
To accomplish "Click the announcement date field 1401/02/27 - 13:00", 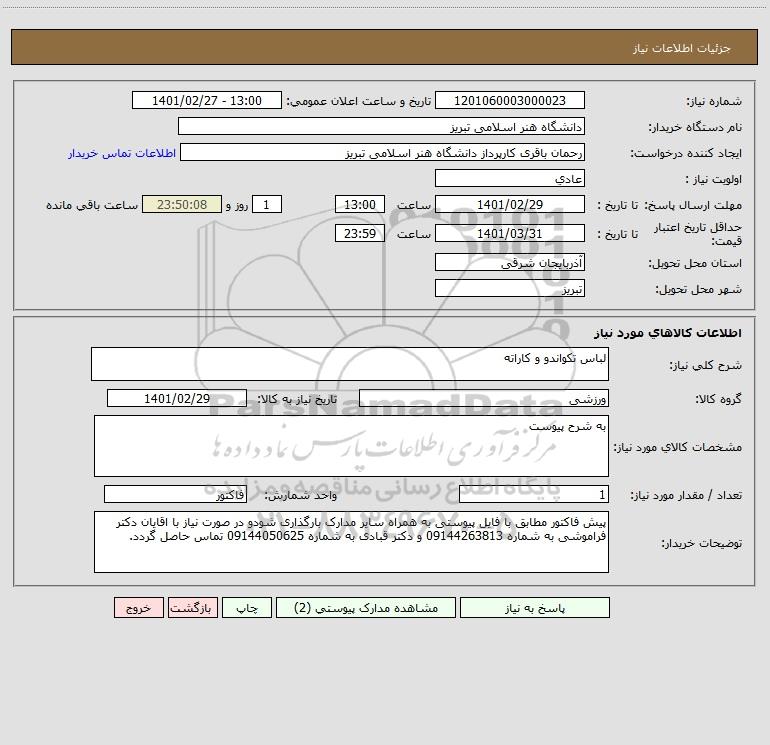I will coord(207,100).
